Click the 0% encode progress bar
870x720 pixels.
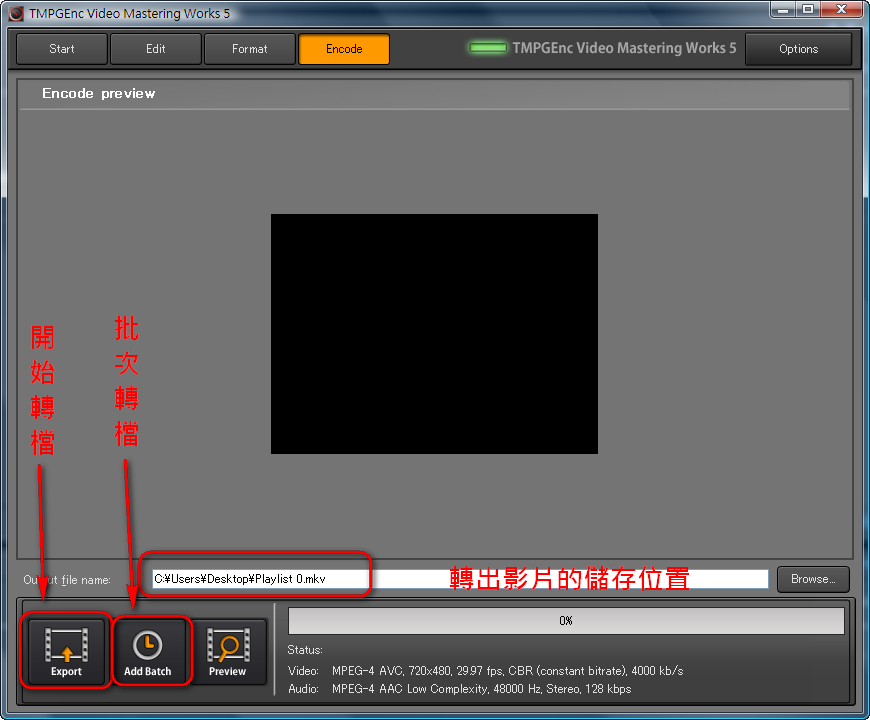click(566, 621)
